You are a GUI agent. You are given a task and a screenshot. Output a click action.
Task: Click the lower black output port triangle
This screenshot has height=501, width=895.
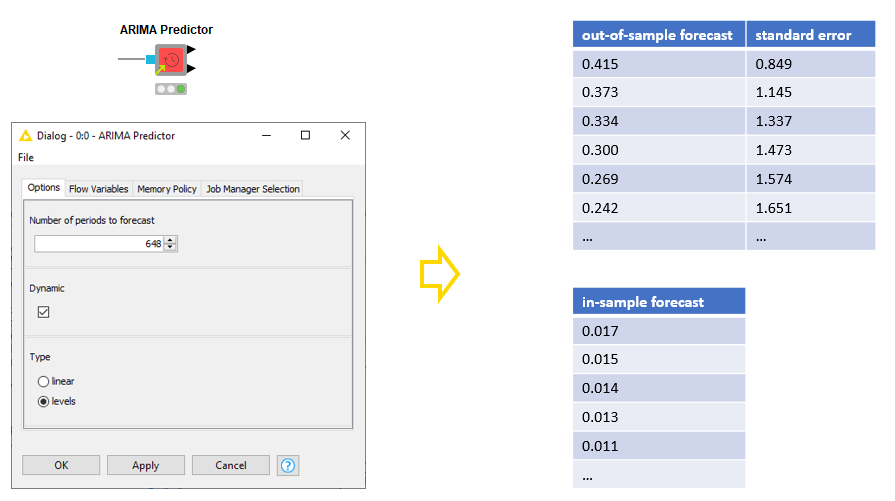(191, 68)
